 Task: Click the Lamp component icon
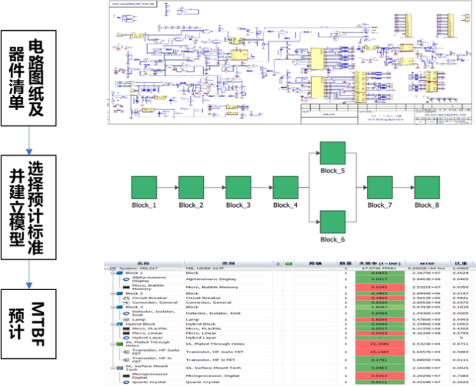pyautogui.click(x=126, y=319)
